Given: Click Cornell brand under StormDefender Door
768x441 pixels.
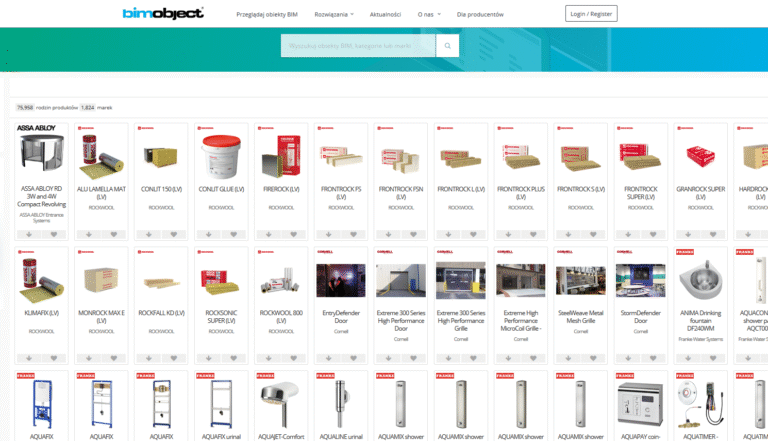Looking at the screenshot, I should pyautogui.click(x=641, y=332).
